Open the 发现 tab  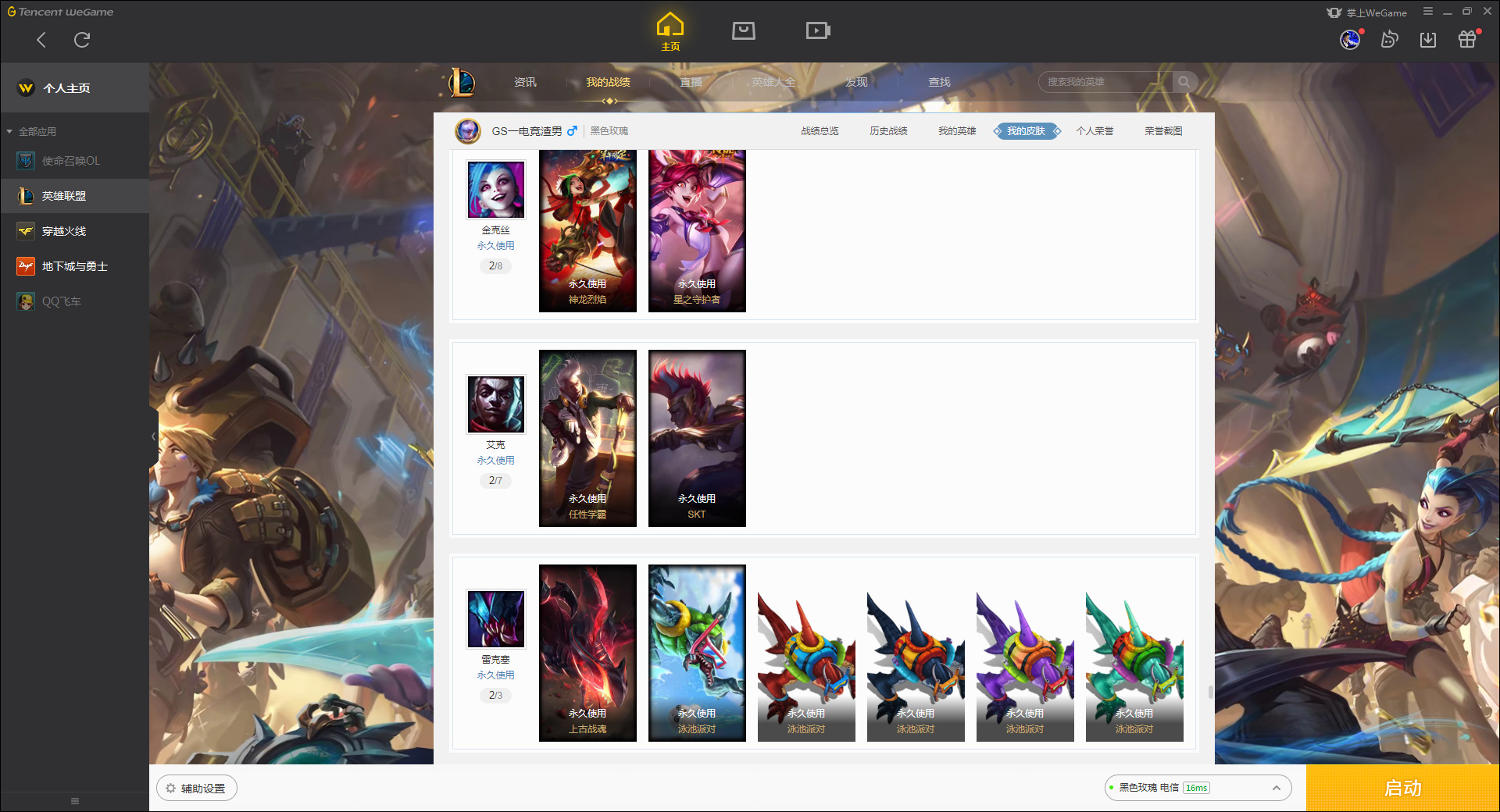coord(856,82)
